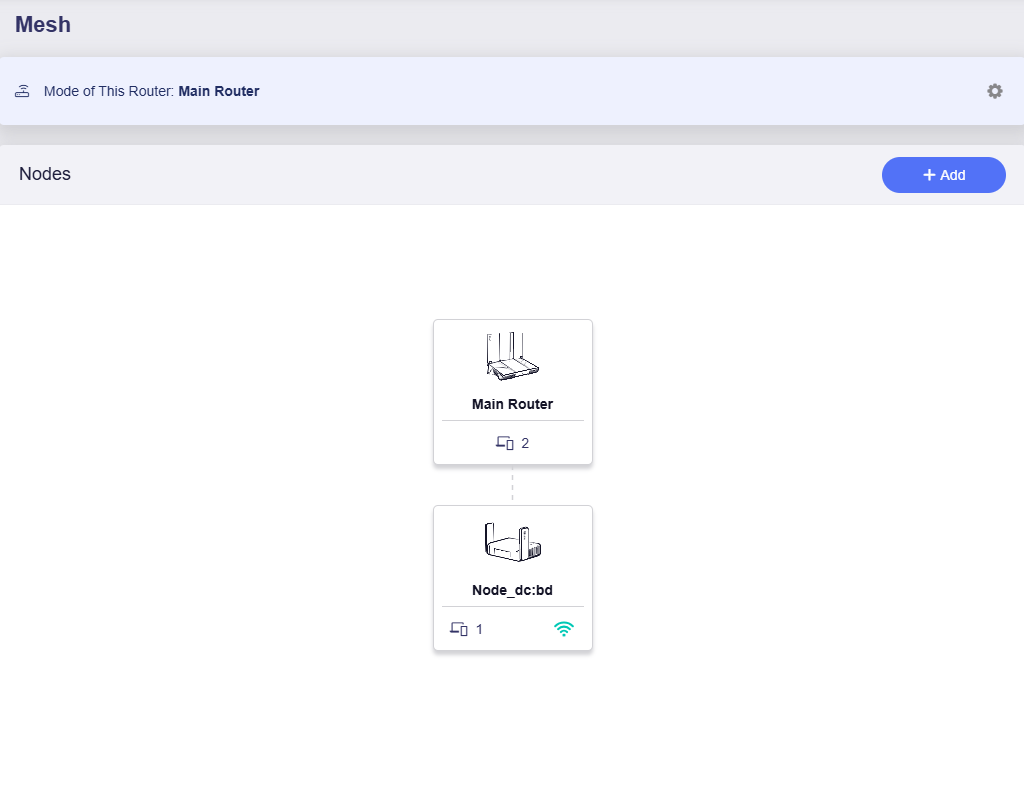Click the Nodes section label

(x=44, y=174)
